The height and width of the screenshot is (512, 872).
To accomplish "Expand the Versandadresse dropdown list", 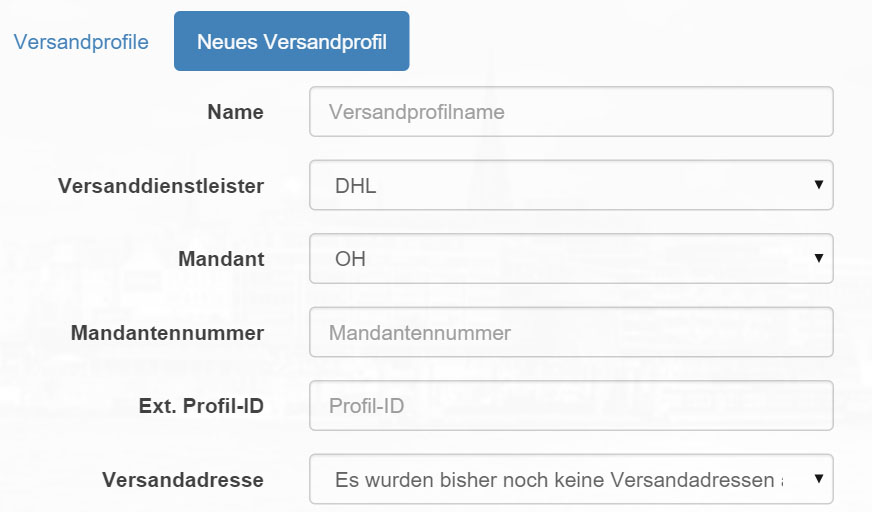I will tap(571, 479).
